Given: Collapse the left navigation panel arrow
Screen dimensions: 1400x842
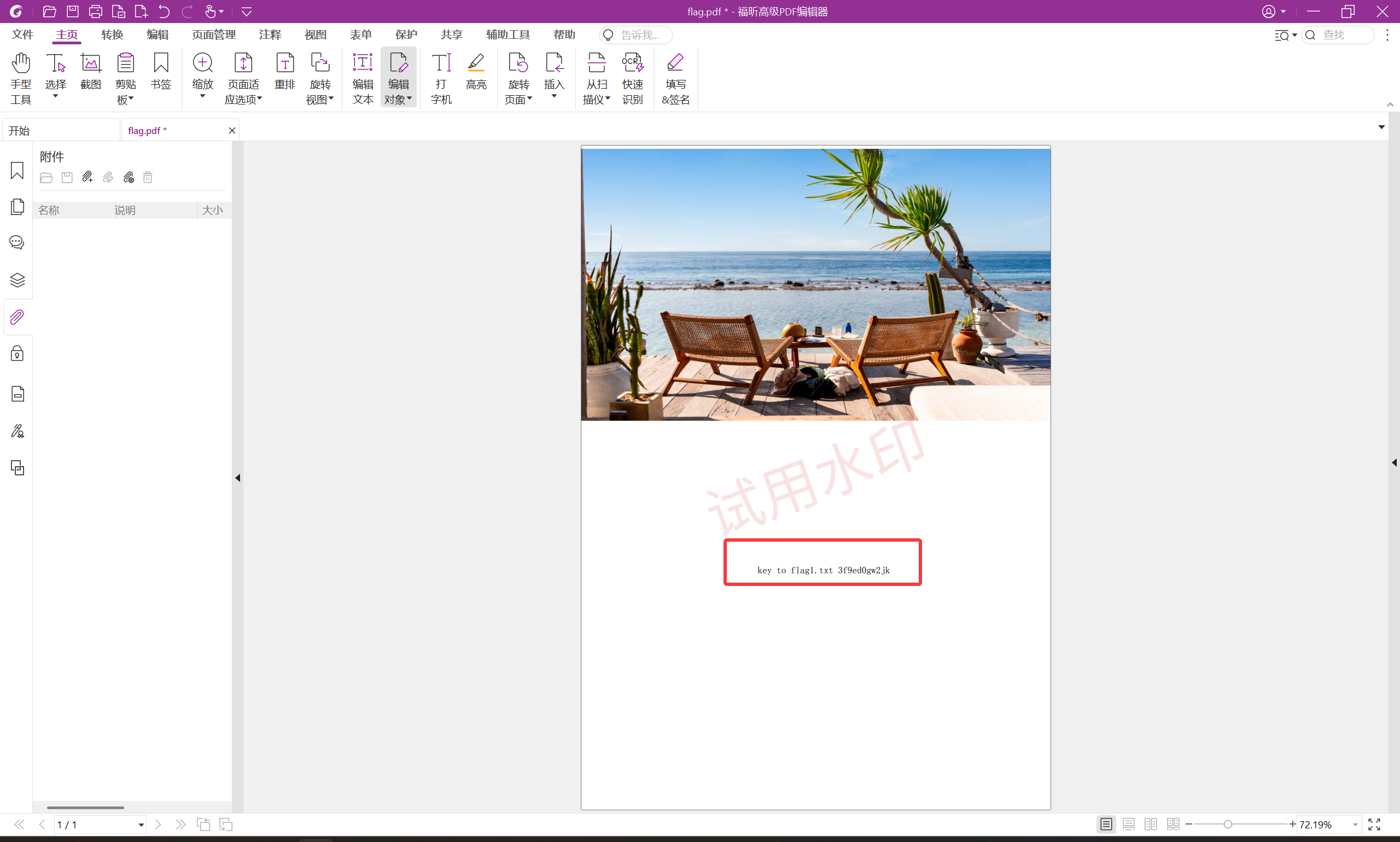Looking at the screenshot, I should 238,478.
